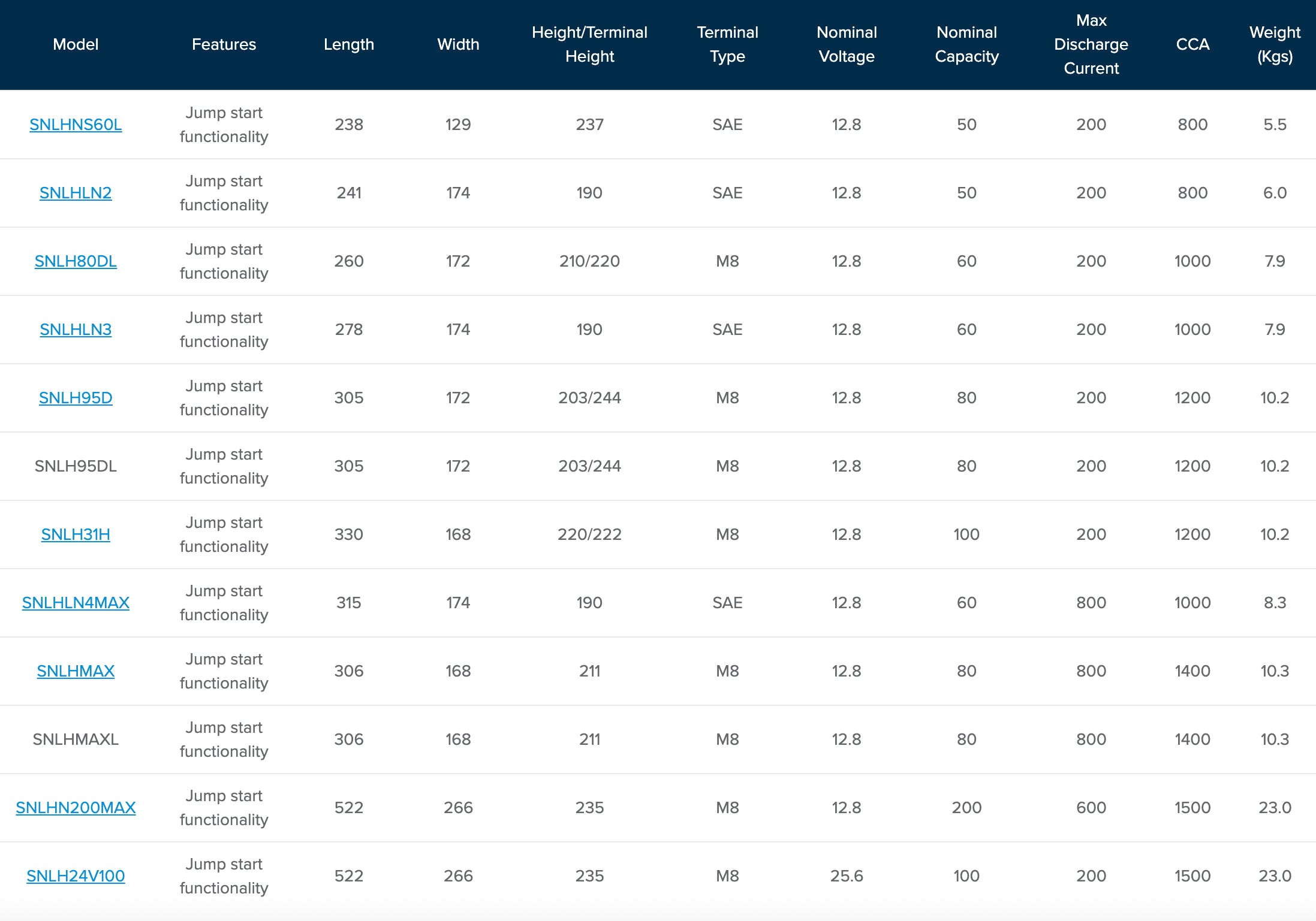Click the CCA column header

tap(1192, 44)
